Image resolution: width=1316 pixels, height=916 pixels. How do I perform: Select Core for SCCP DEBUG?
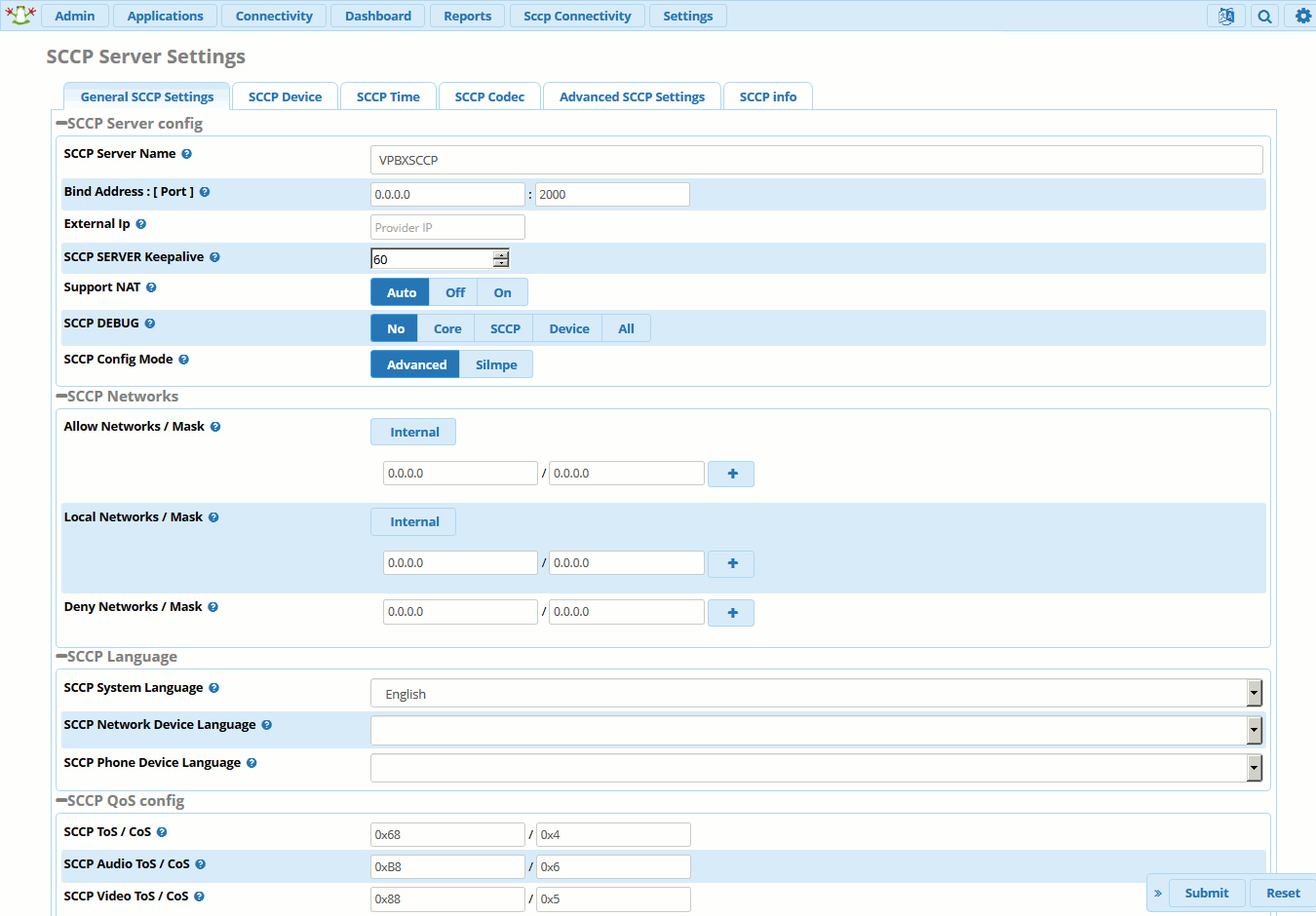click(446, 328)
